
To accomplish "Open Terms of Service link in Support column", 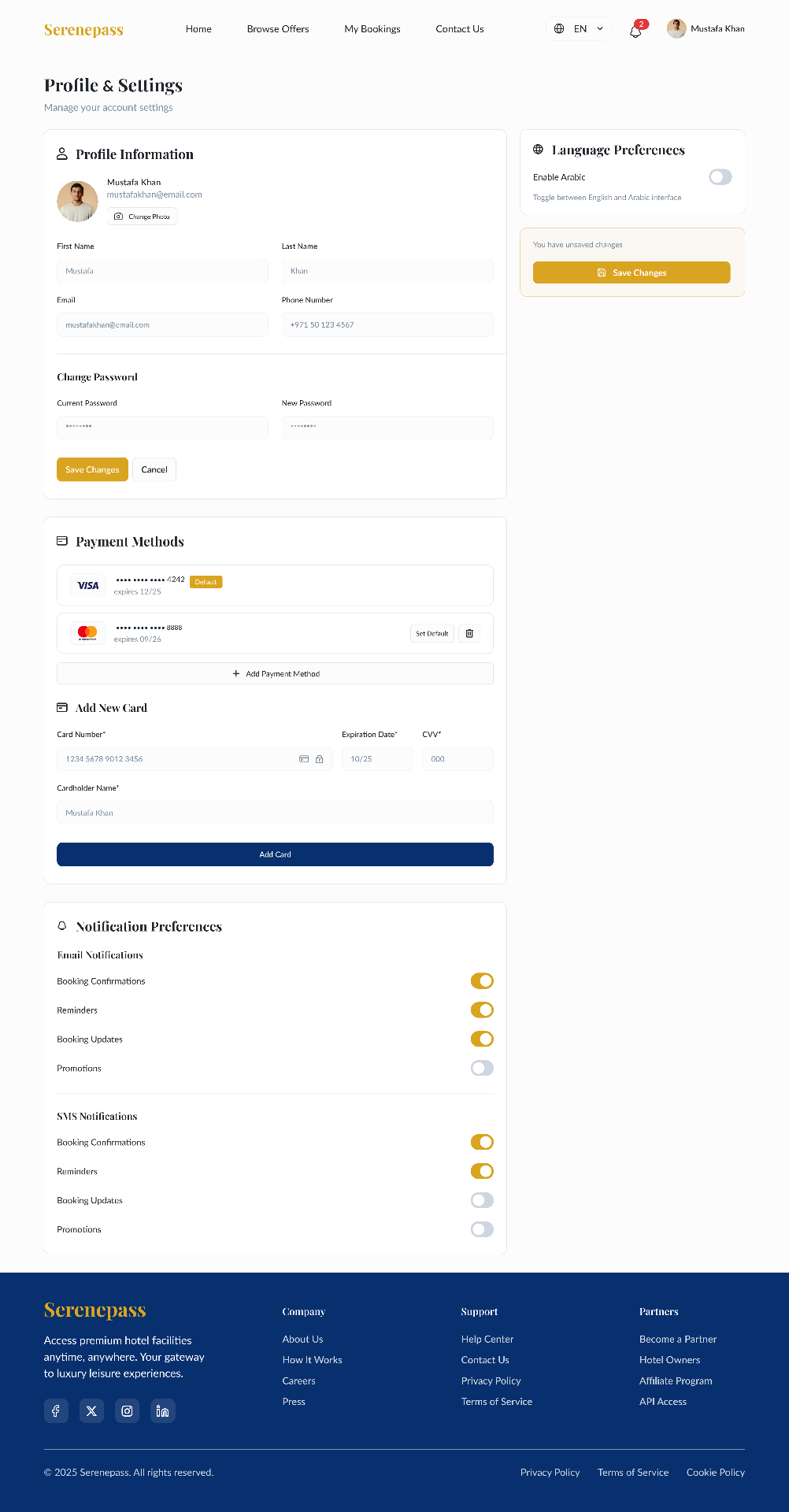I will [x=497, y=1402].
